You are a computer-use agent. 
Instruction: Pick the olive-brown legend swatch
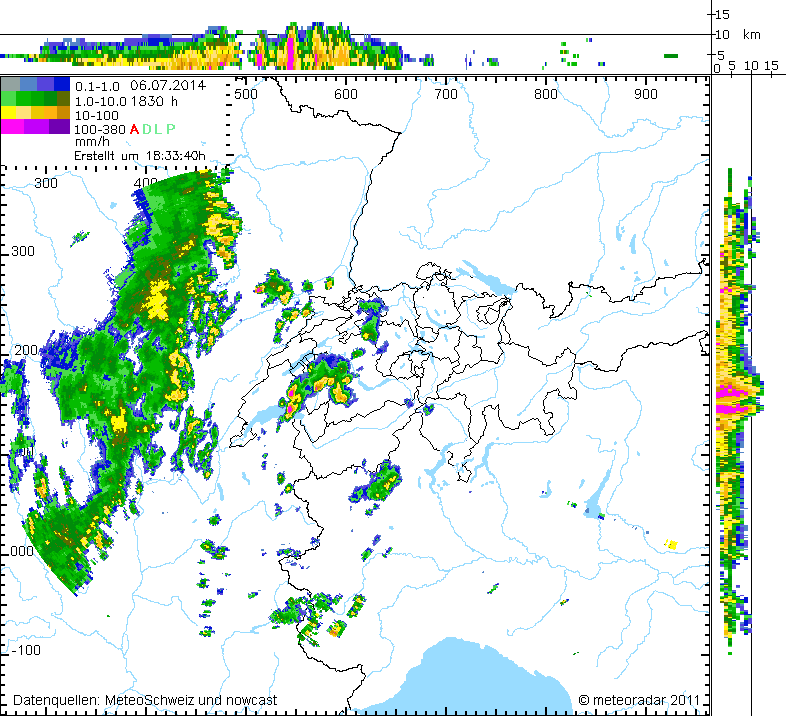tap(64, 98)
